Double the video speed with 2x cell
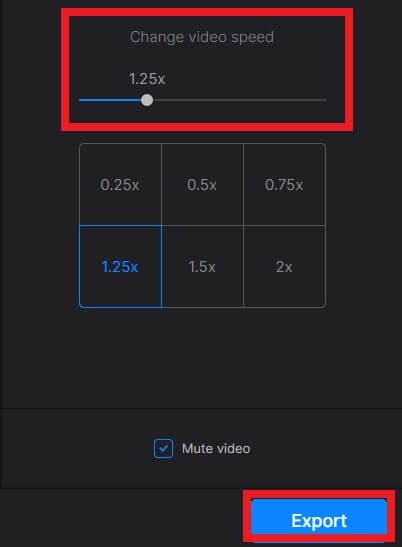The height and width of the screenshot is (547, 402). point(284,267)
